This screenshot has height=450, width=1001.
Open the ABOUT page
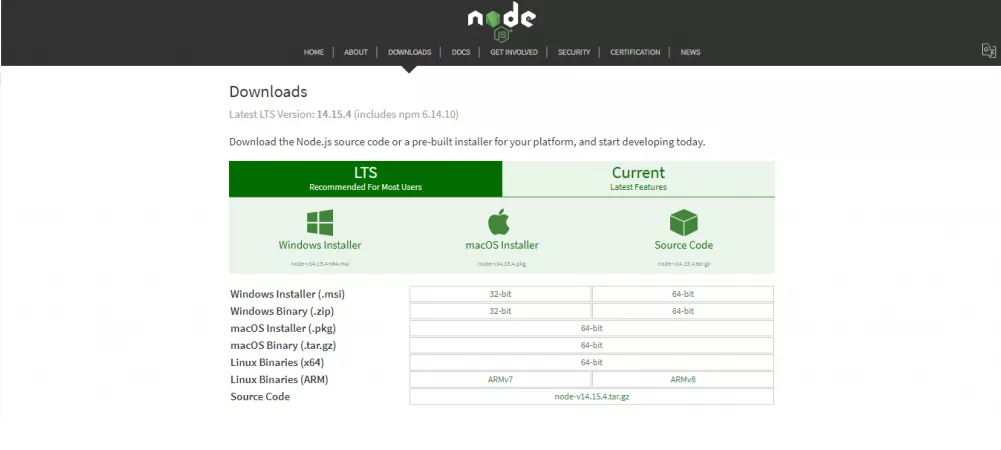[x=356, y=52]
